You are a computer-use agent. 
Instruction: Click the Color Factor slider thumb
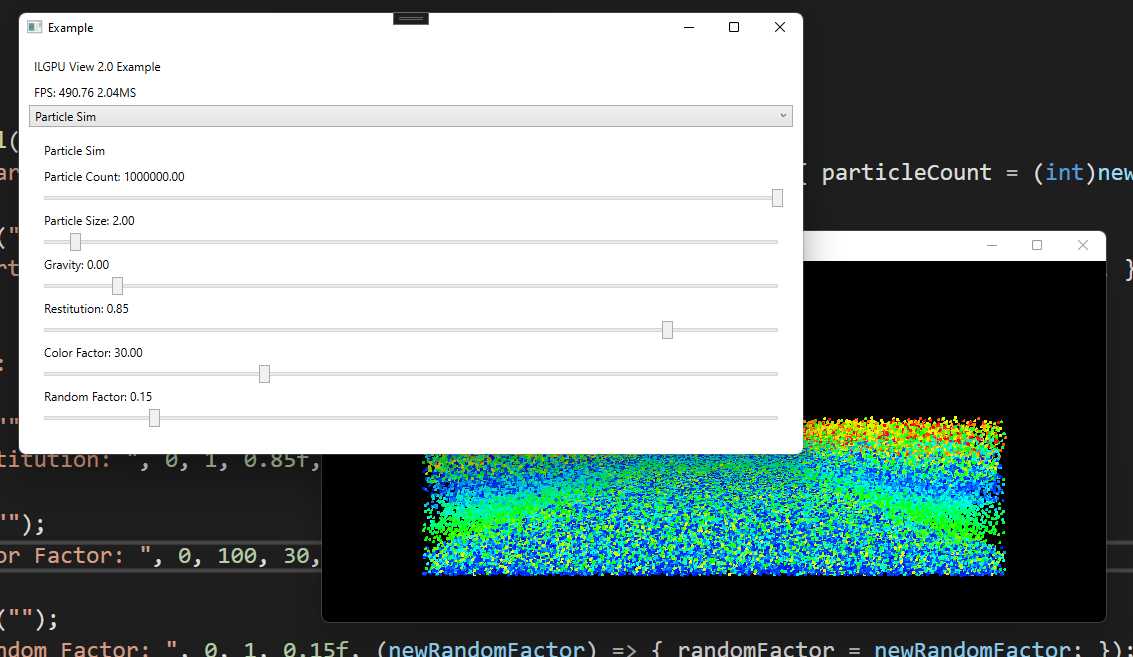click(x=264, y=374)
